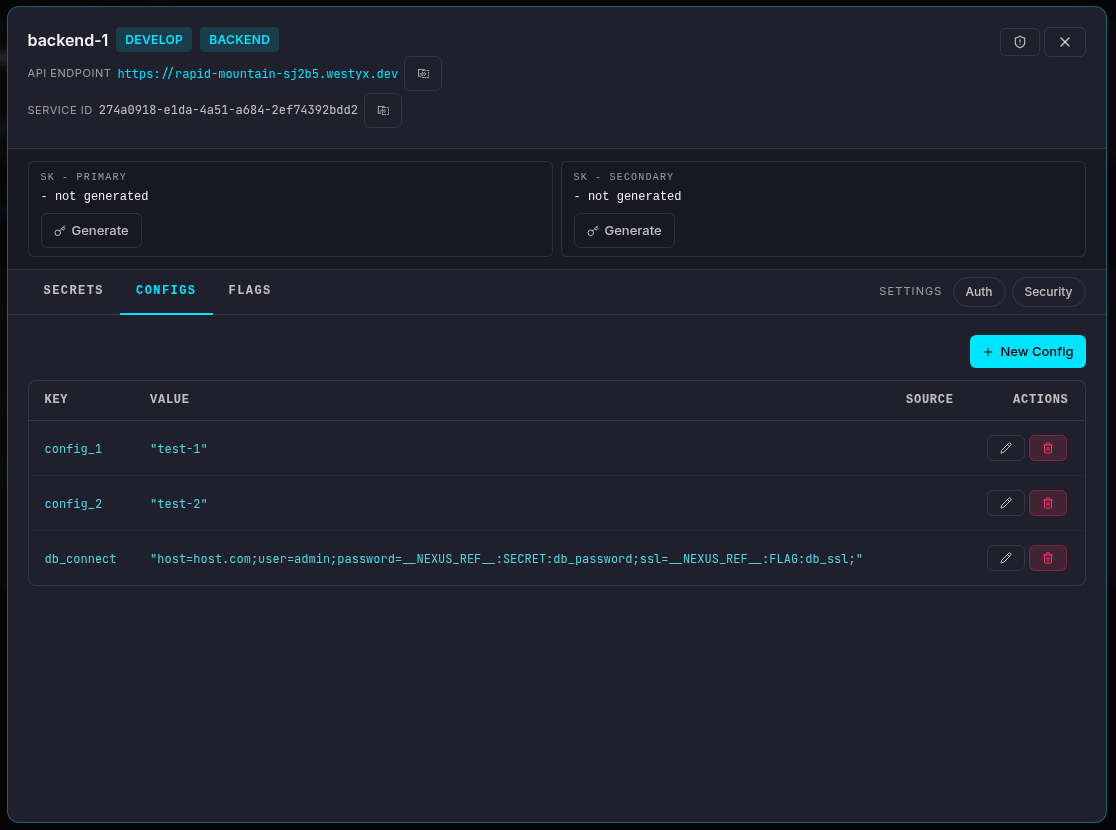Click the SK - PRIMARY label
The height and width of the screenshot is (830, 1116).
click(x=83, y=177)
